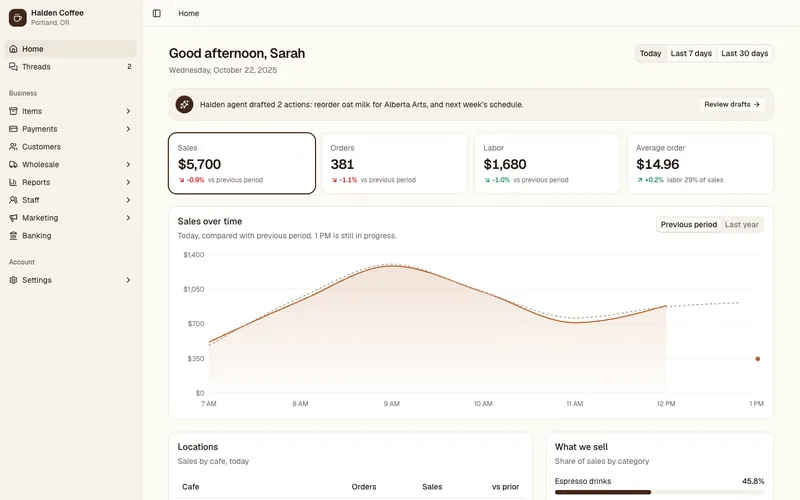Expand the Staff submenu chevron
This screenshot has height=500, width=800.
[128, 200]
